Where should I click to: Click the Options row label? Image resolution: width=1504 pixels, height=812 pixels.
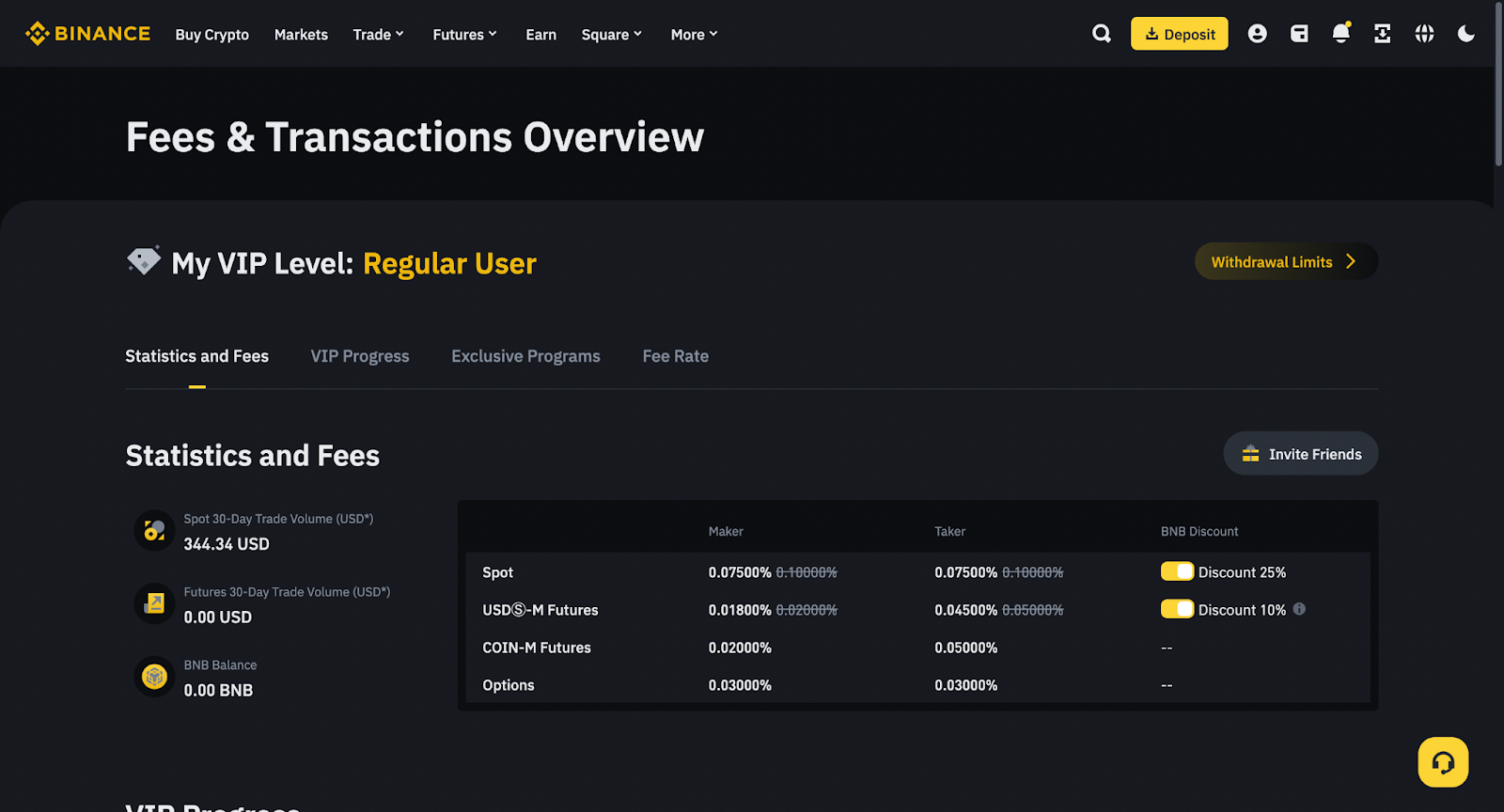(509, 685)
